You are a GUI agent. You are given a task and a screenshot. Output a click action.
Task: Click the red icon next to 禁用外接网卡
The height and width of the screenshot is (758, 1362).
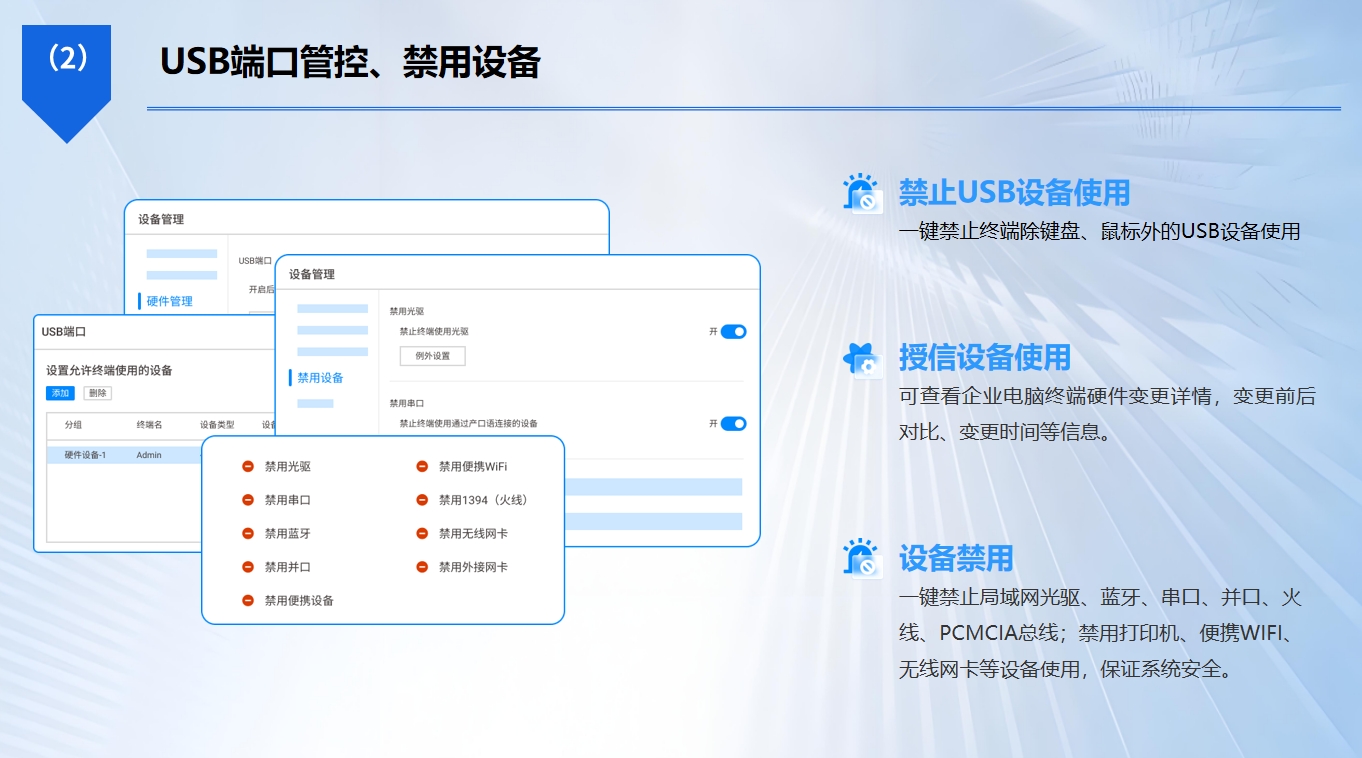[422, 567]
